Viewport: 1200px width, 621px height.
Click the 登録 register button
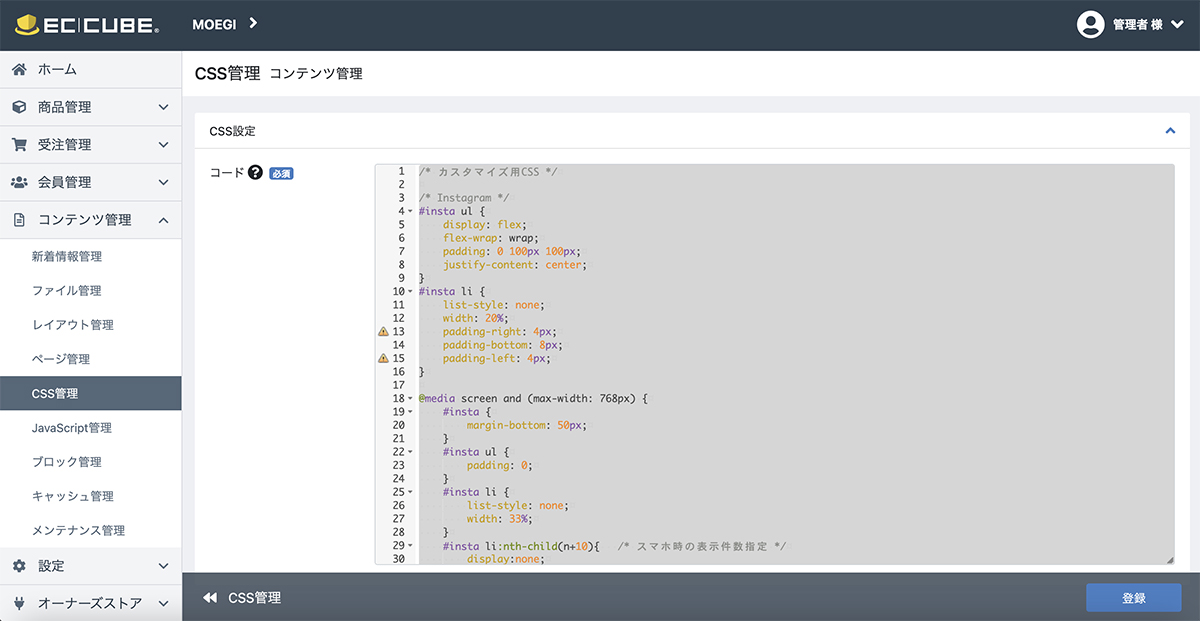pyautogui.click(x=1134, y=598)
